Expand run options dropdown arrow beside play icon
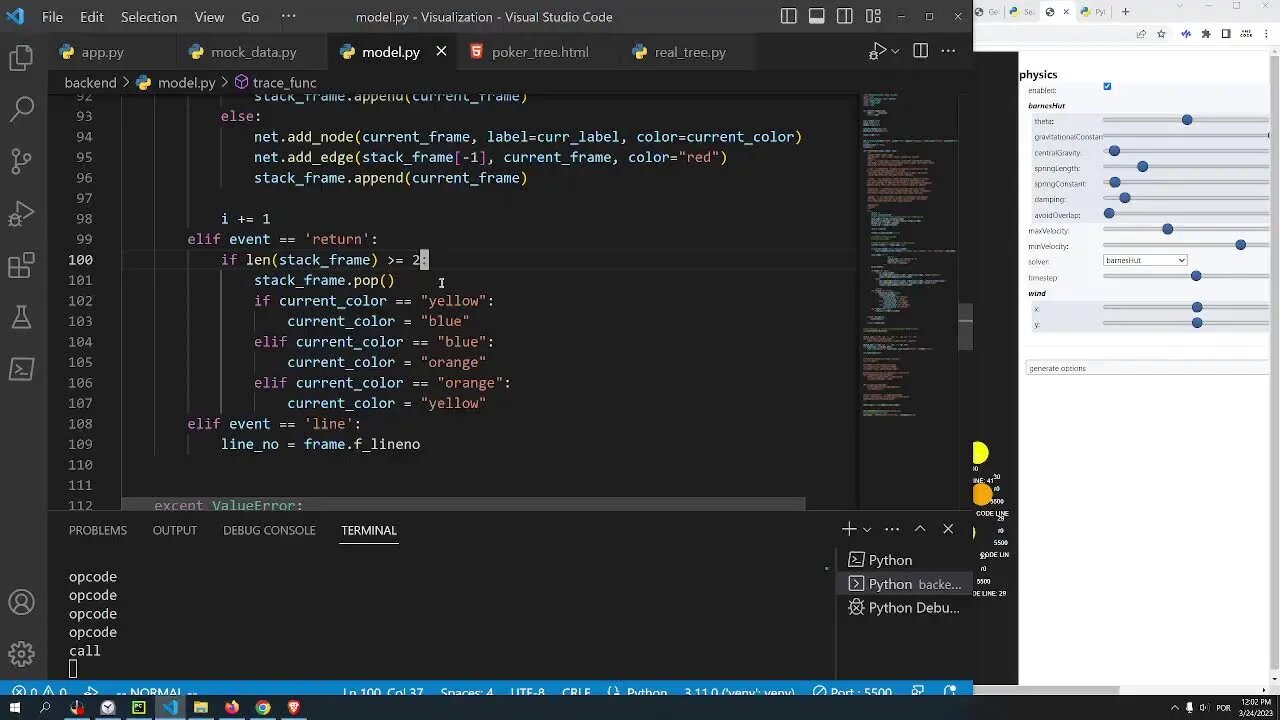This screenshot has height=720, width=1280. (x=895, y=52)
